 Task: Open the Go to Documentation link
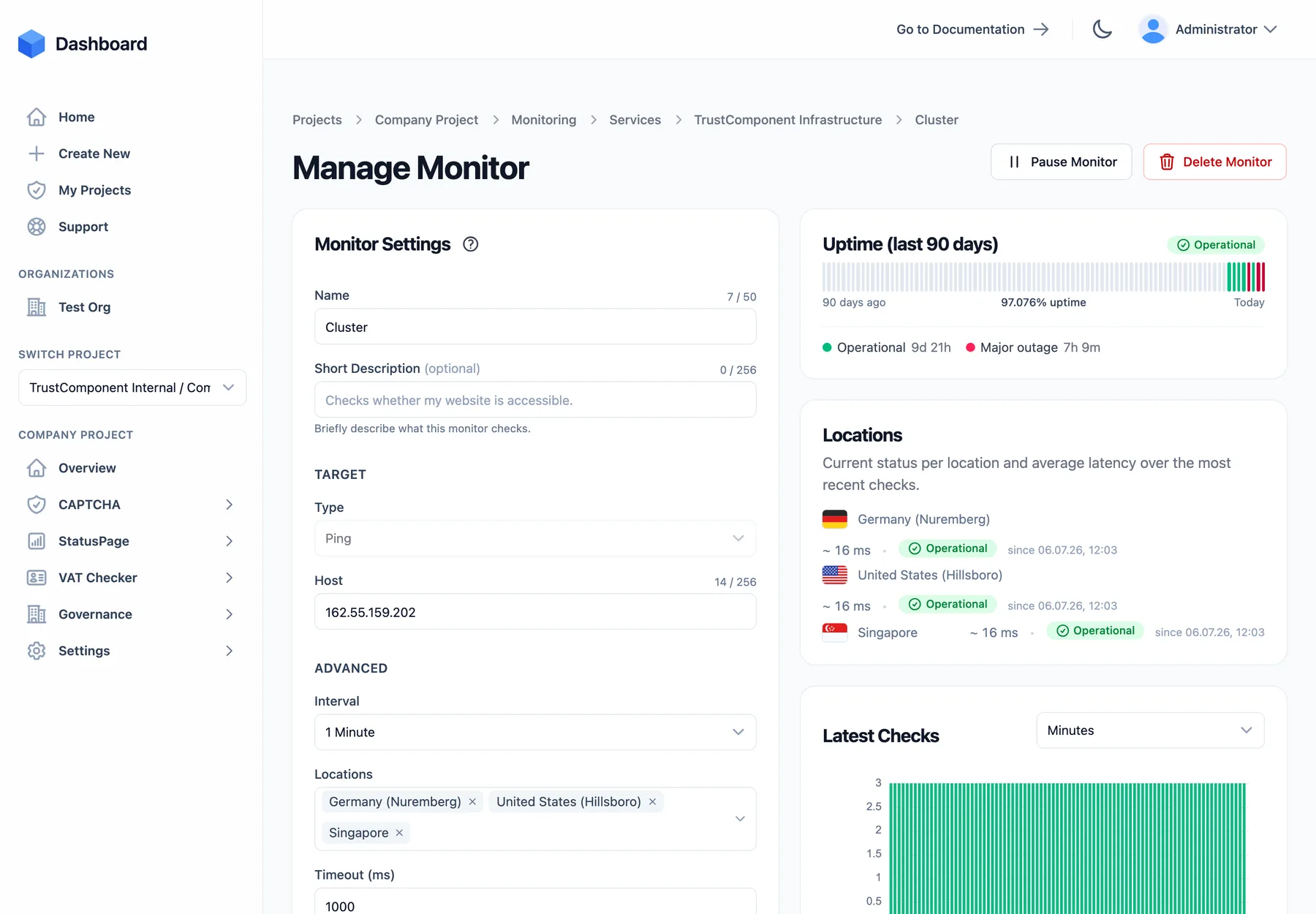(973, 29)
